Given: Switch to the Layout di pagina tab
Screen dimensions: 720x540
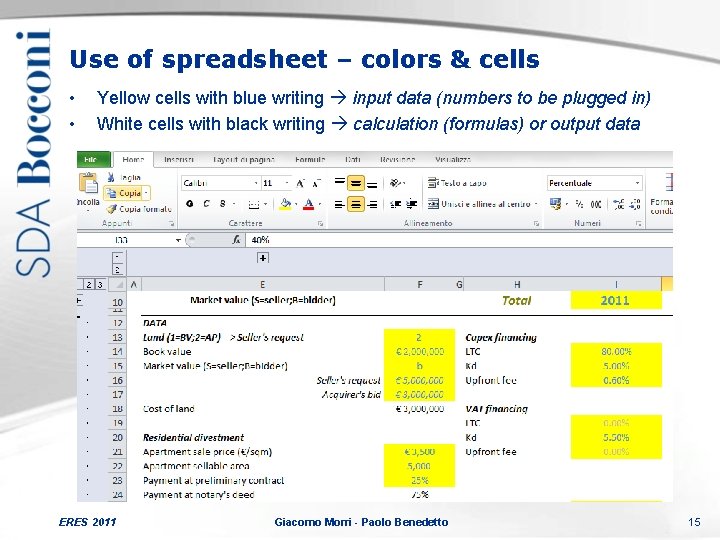Looking at the screenshot, I should coord(244,159).
